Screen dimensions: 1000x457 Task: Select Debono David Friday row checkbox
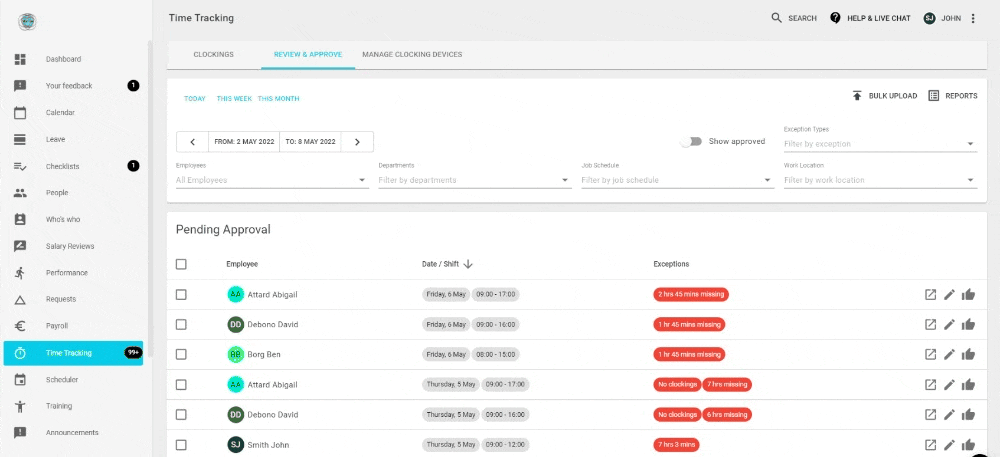point(181,324)
